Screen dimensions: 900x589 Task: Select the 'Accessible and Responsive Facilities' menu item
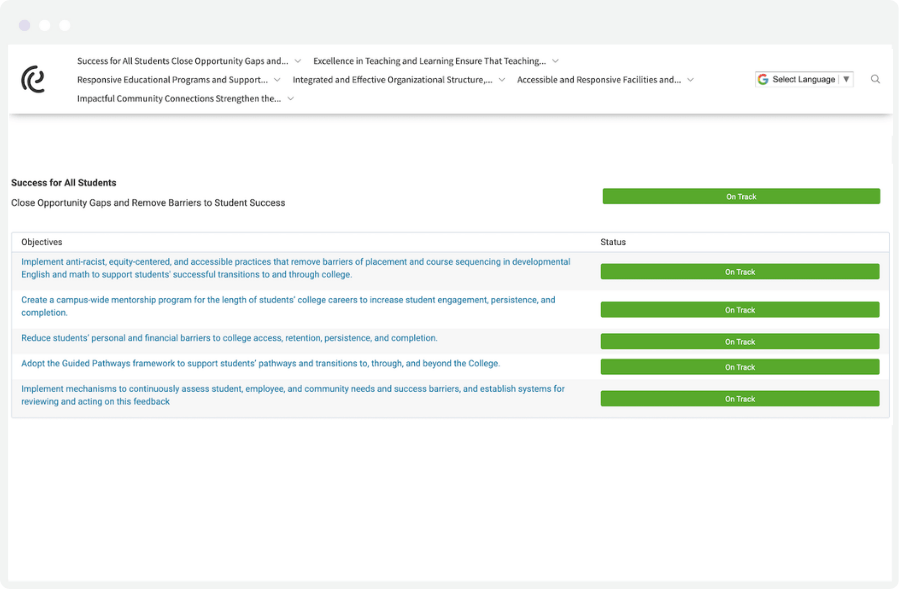coord(598,79)
